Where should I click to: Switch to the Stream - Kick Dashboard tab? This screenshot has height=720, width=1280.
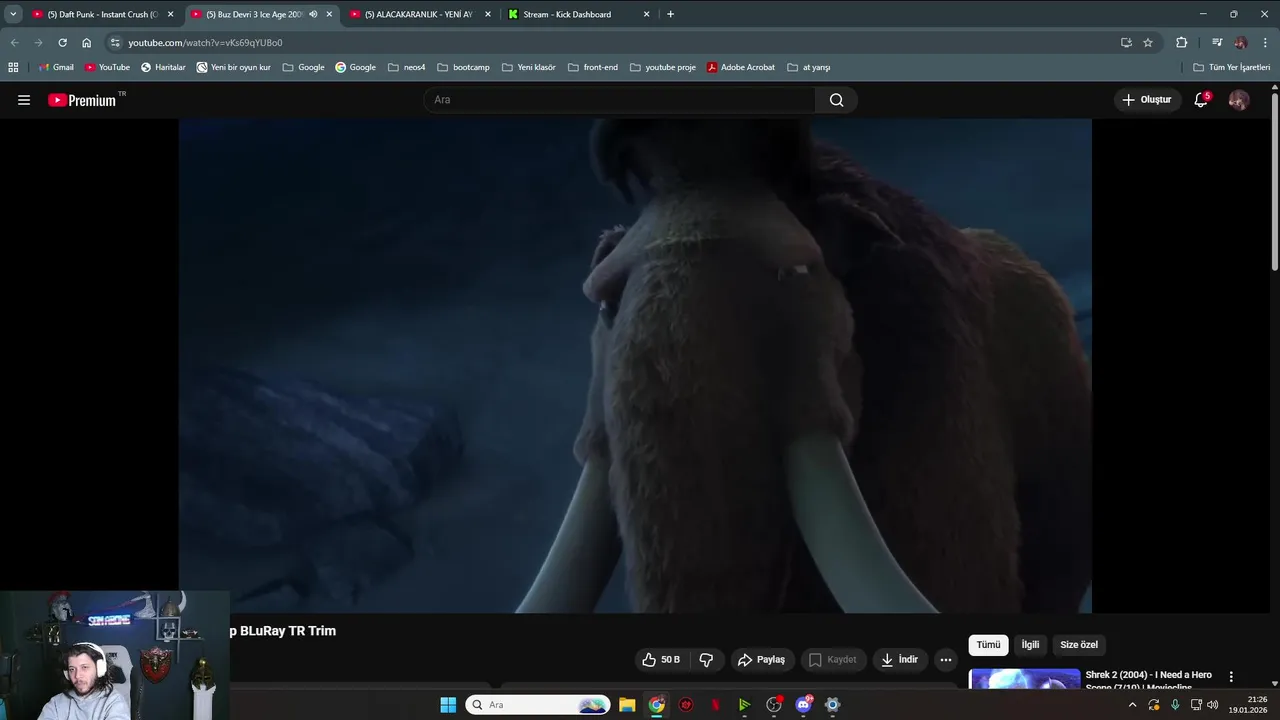[579, 14]
